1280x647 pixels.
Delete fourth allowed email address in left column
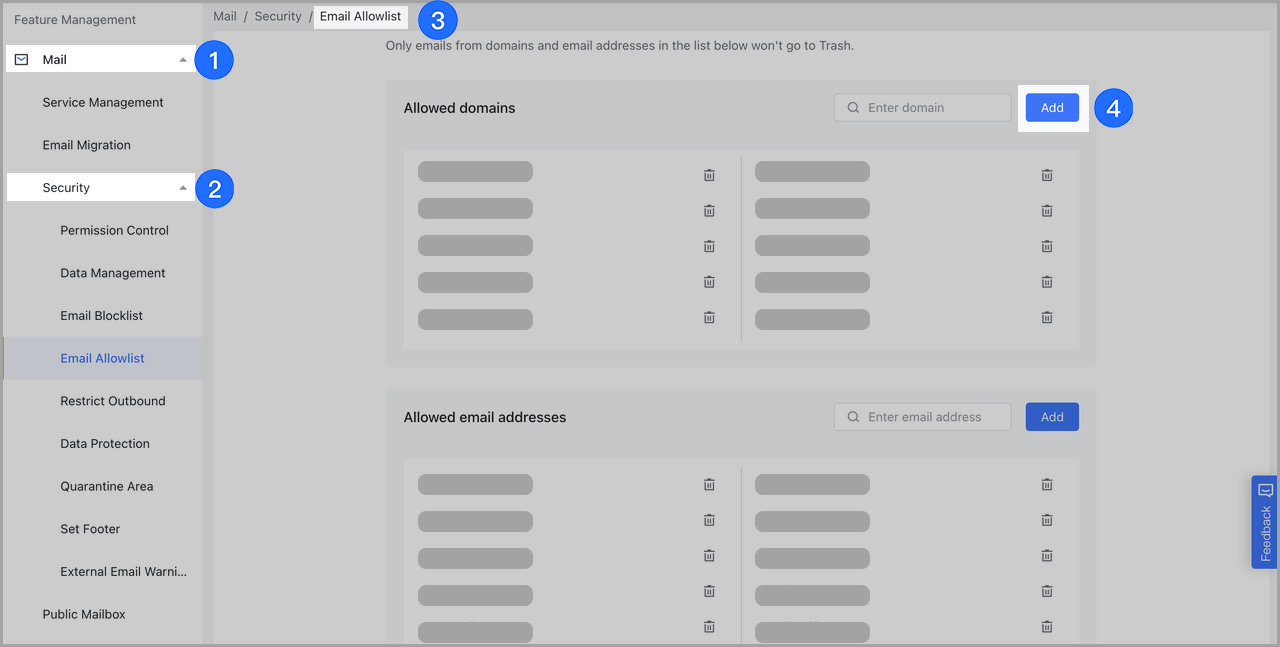709,591
